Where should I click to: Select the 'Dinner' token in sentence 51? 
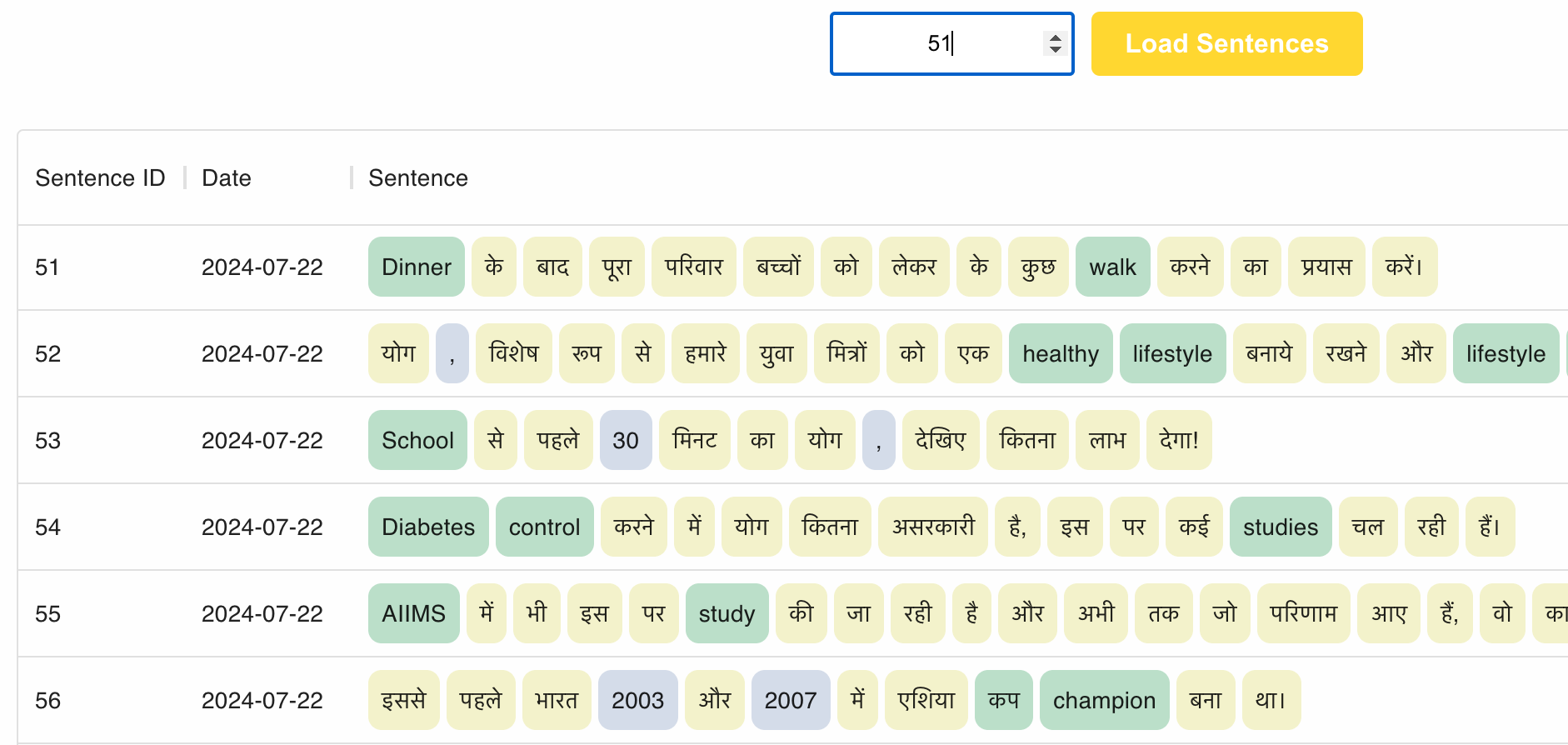coord(417,267)
